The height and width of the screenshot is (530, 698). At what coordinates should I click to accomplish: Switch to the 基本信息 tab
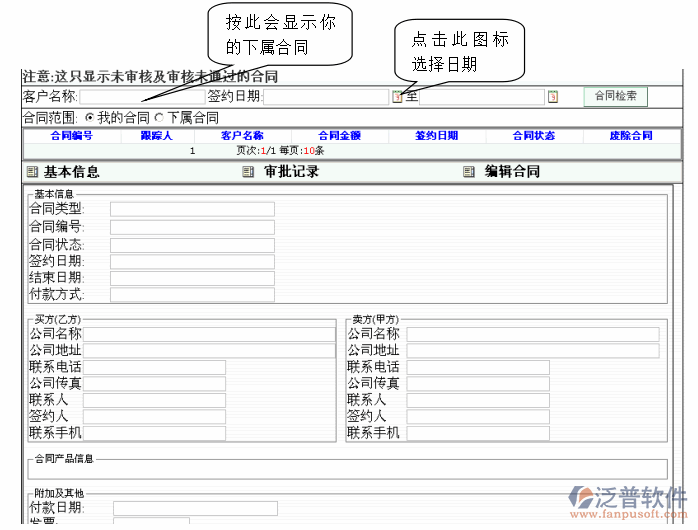pyautogui.click(x=71, y=172)
